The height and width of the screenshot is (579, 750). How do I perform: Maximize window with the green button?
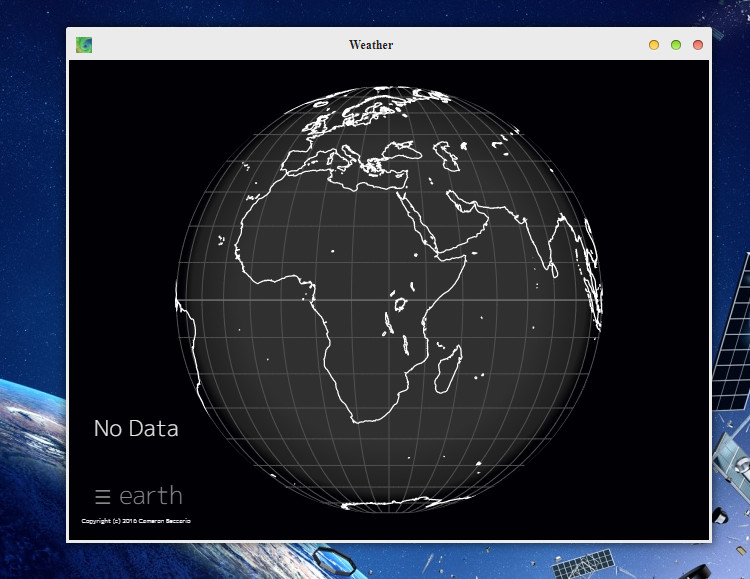click(676, 45)
